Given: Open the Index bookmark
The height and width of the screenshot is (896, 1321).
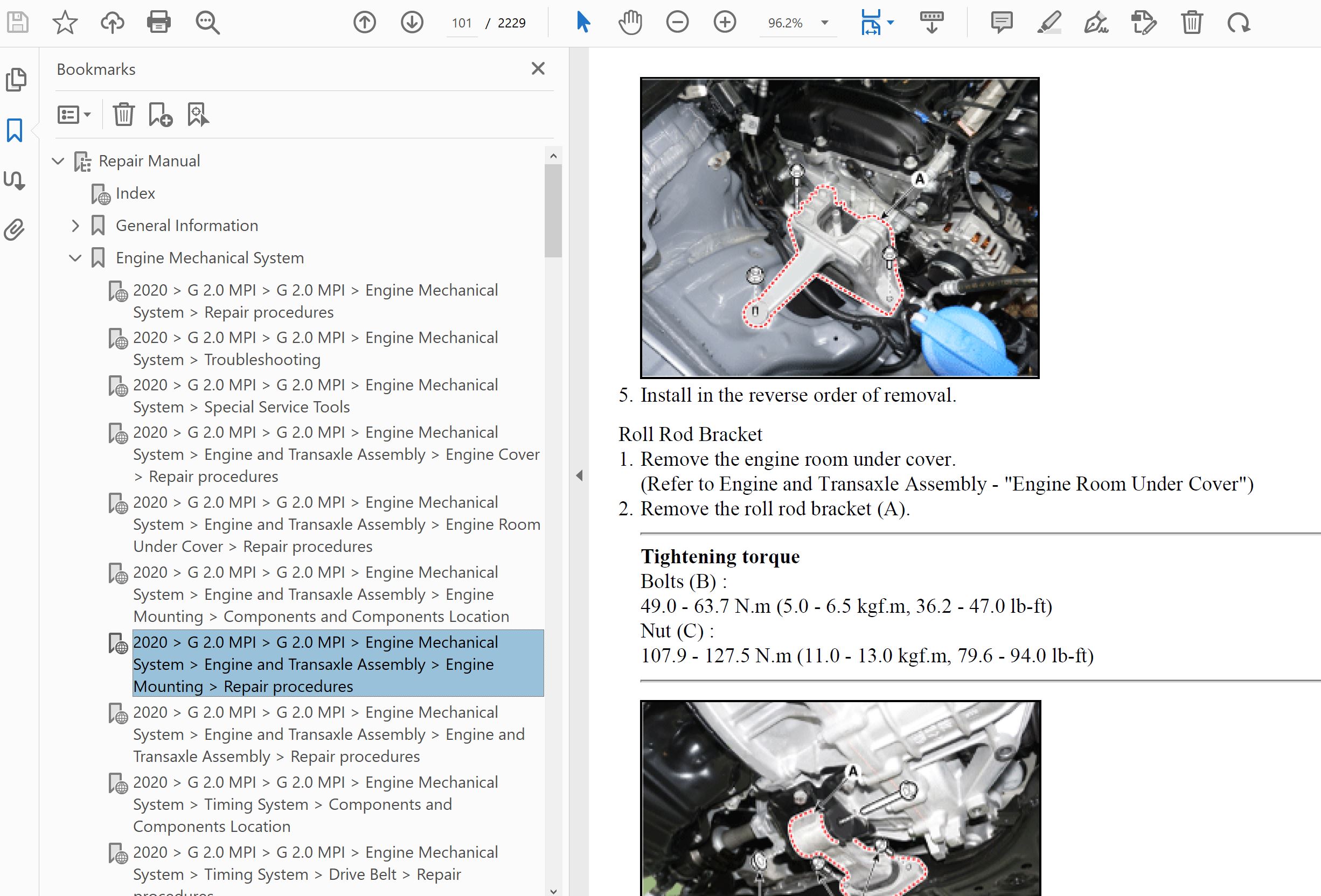Looking at the screenshot, I should [135, 193].
